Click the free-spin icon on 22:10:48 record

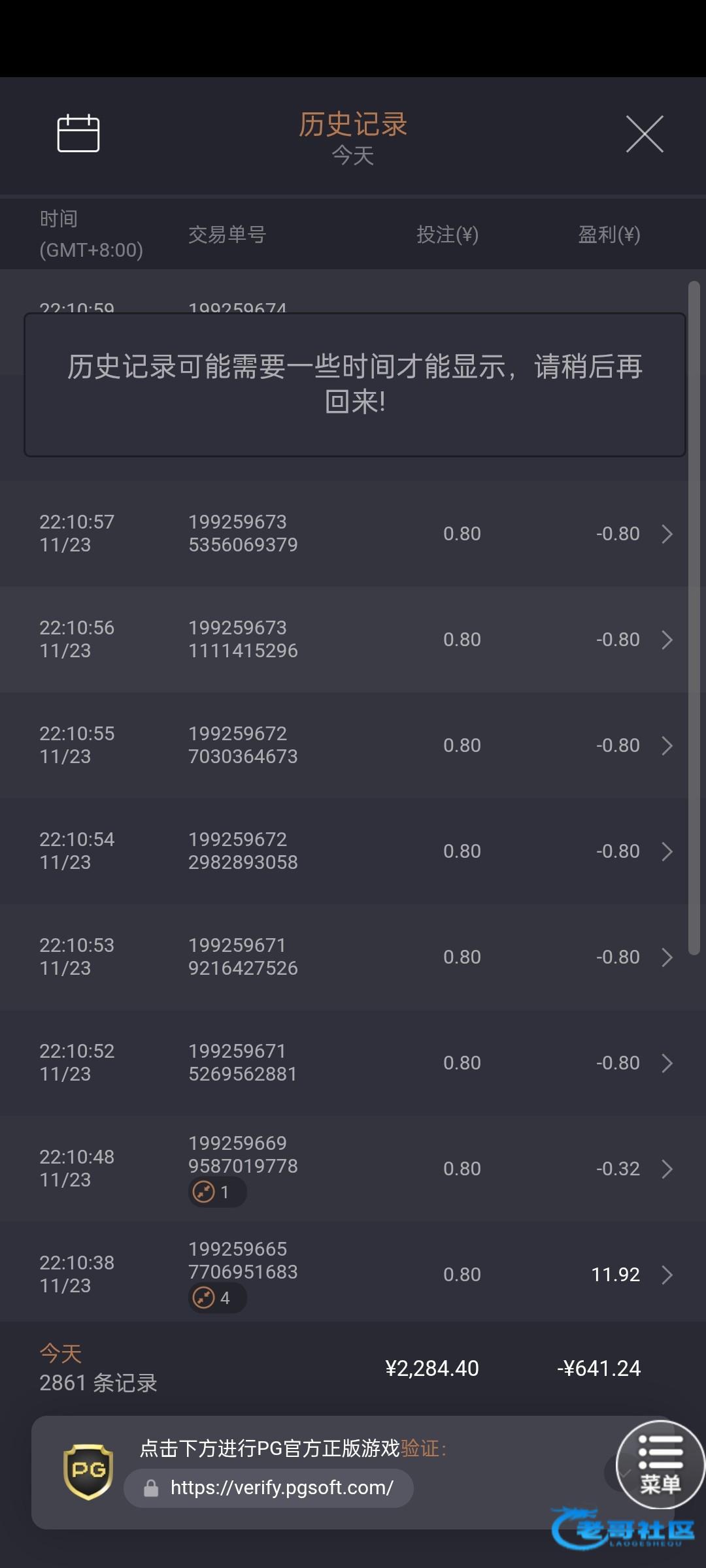pyautogui.click(x=204, y=1192)
